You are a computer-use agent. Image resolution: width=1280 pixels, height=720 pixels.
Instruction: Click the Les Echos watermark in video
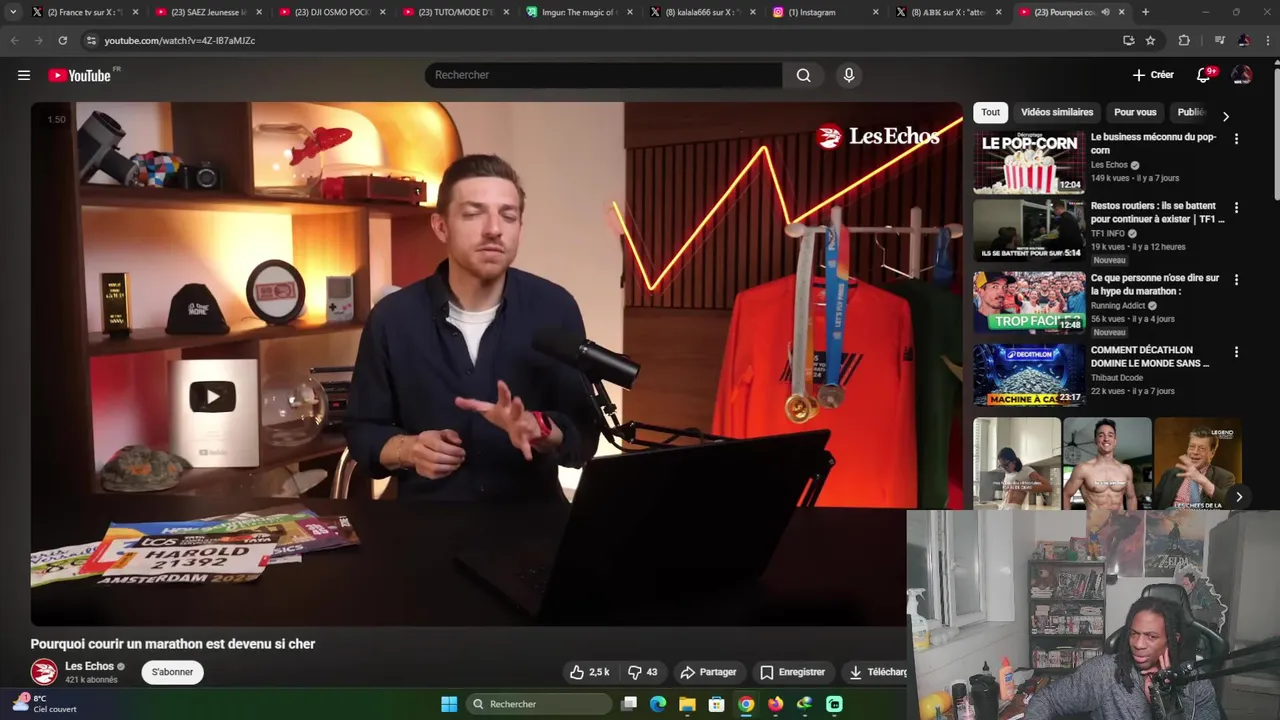(x=877, y=137)
